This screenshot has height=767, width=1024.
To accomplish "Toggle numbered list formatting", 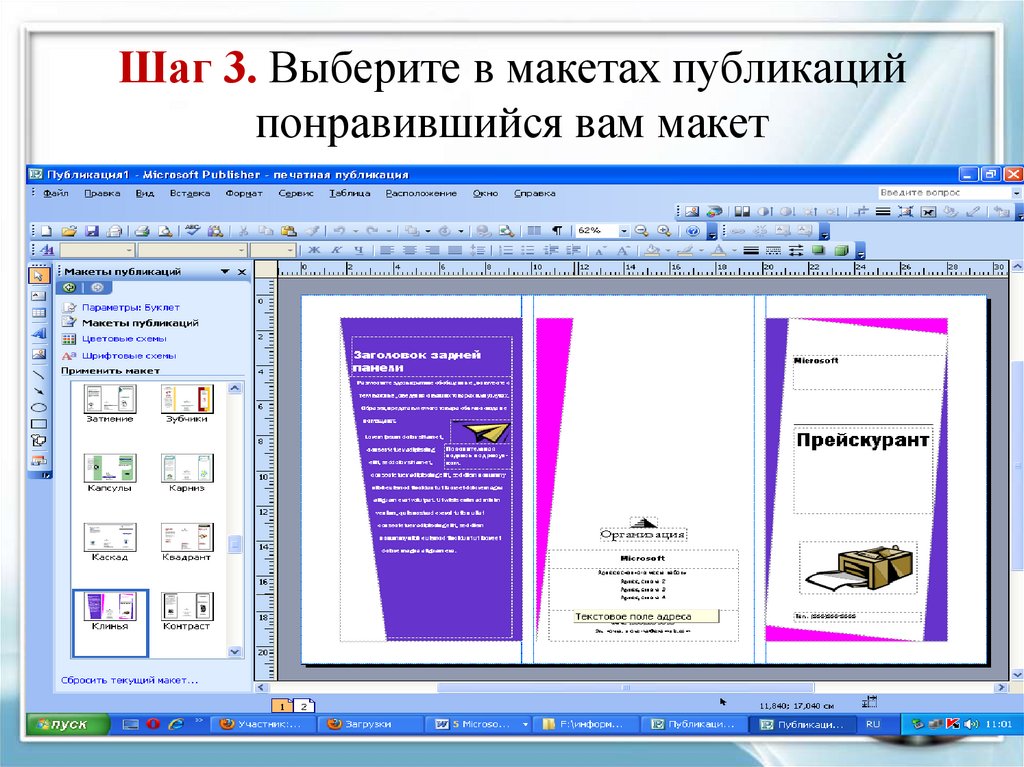I will click(505, 250).
